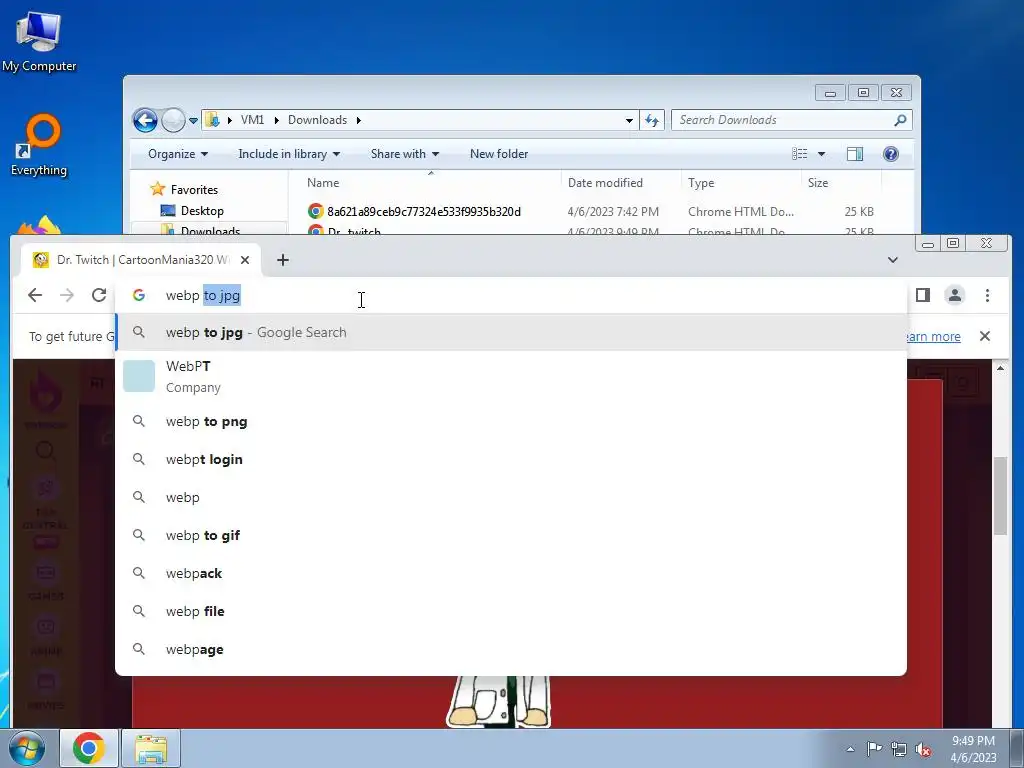The width and height of the screenshot is (1024, 768).
Task: Click the Explorer refresh address button
Action: point(652,120)
